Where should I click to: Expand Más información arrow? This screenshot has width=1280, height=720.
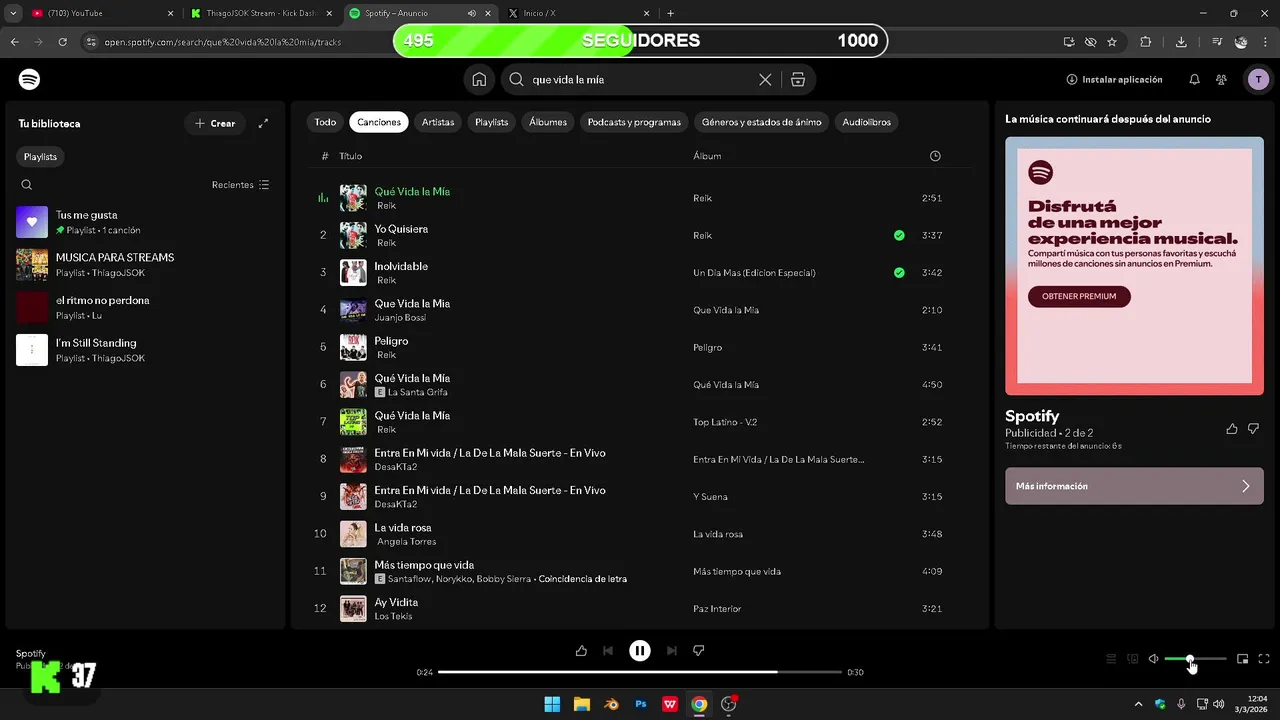point(1246,486)
